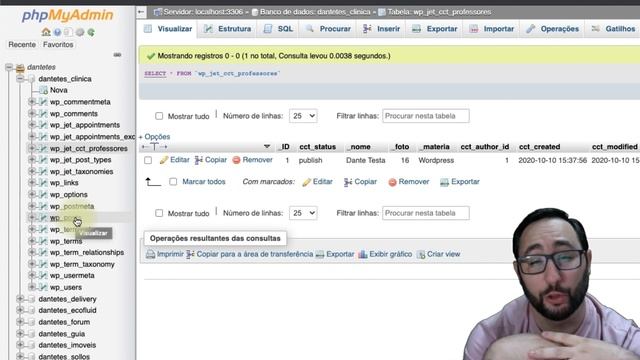
Task: Check the Marcar todos checkbox
Action: [173, 182]
